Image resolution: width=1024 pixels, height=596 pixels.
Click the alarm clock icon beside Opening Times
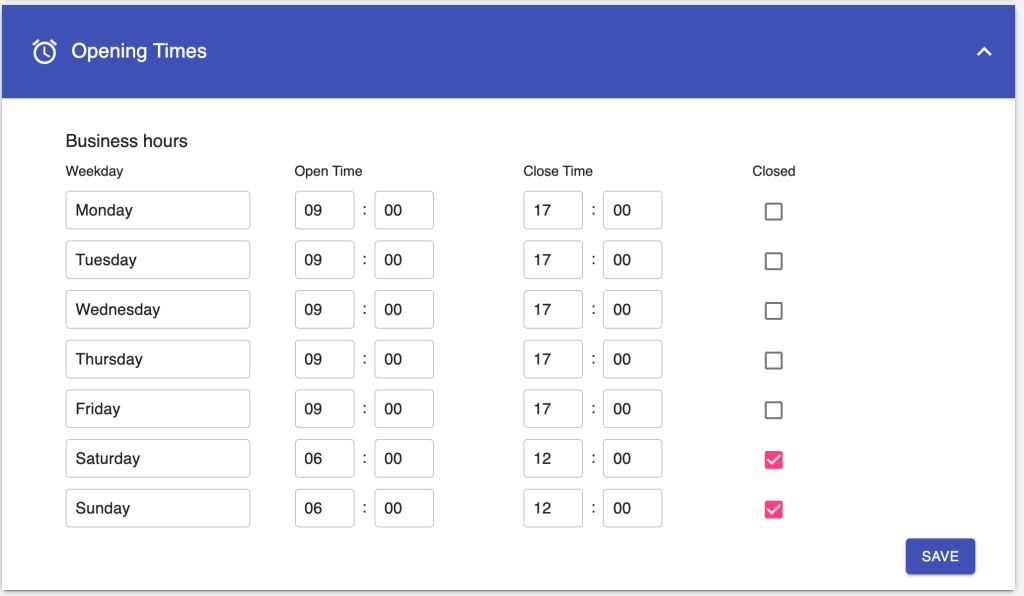pyautogui.click(x=44, y=52)
